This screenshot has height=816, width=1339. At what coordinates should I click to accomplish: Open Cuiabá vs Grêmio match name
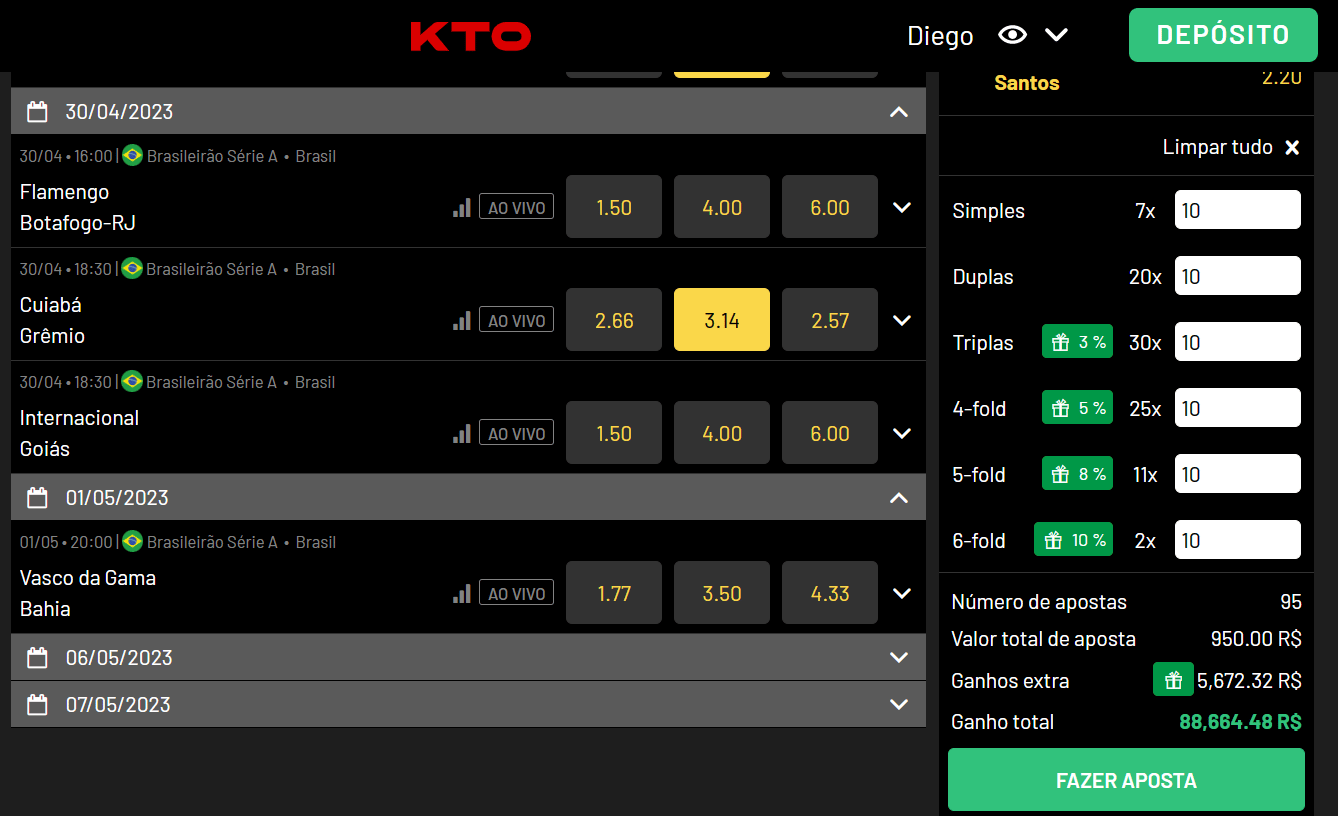(x=52, y=320)
